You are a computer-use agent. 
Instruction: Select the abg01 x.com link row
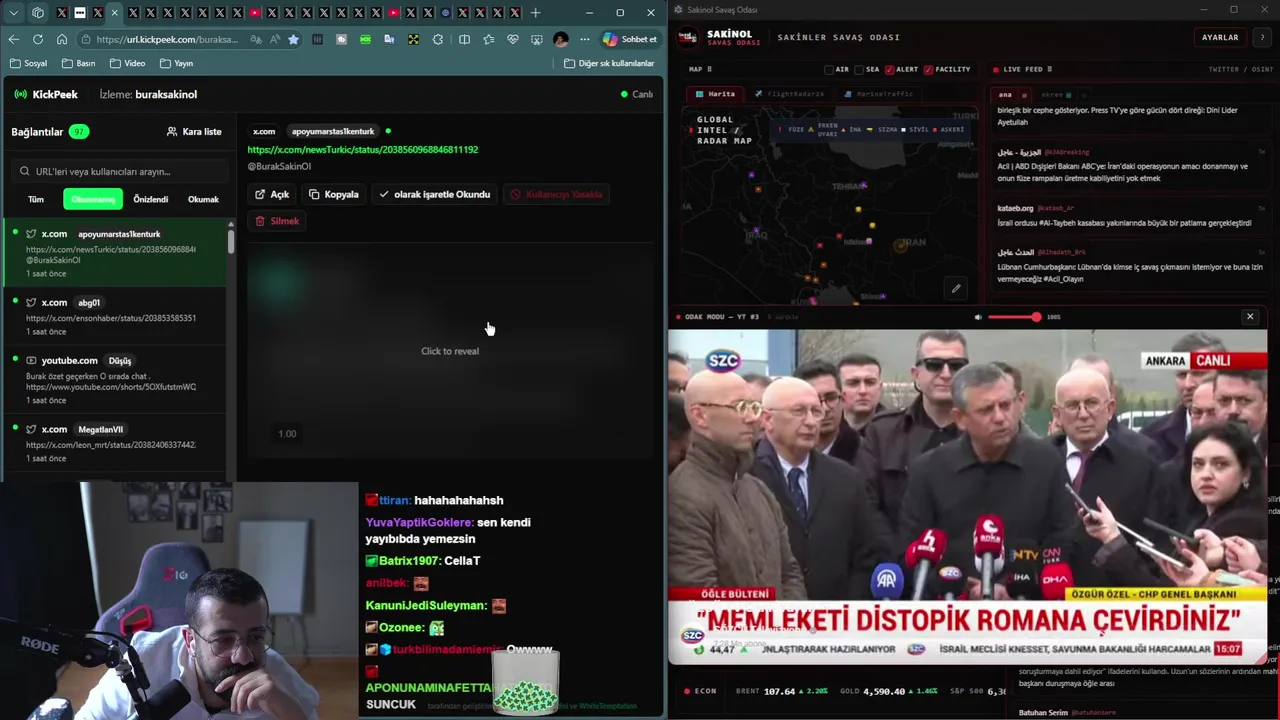pyautogui.click(x=114, y=316)
